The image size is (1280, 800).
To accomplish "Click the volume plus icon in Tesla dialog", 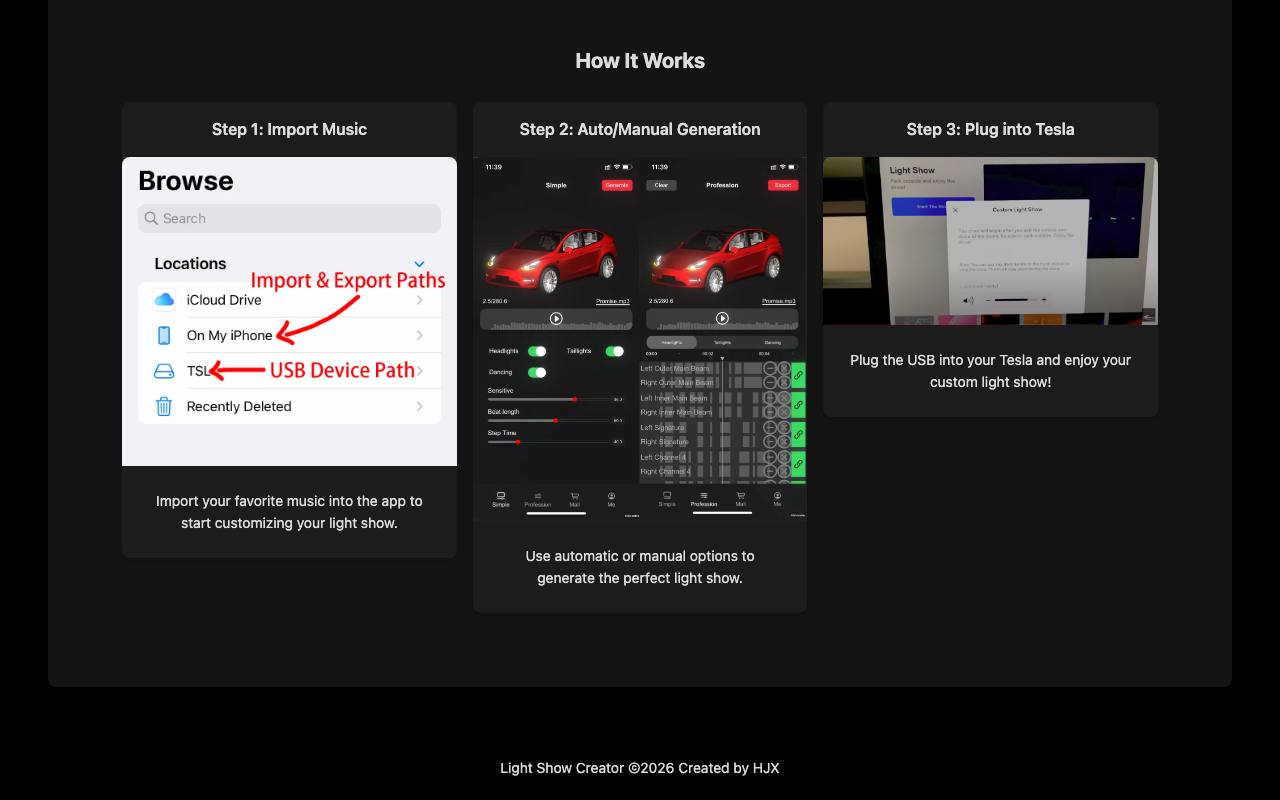I will tap(1044, 300).
